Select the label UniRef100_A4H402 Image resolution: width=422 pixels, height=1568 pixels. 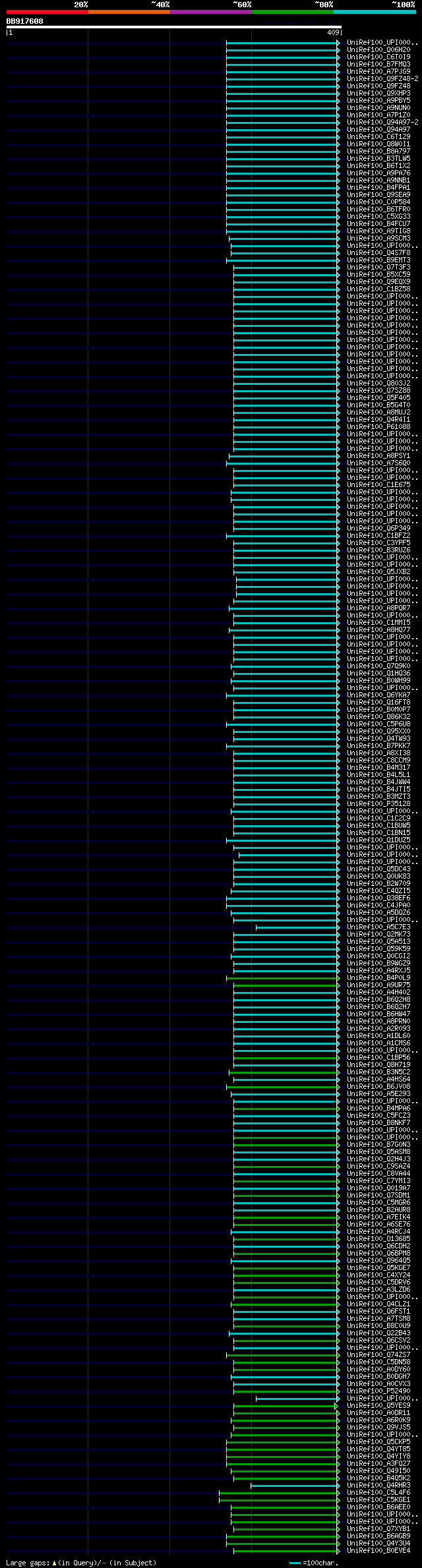(x=378, y=993)
